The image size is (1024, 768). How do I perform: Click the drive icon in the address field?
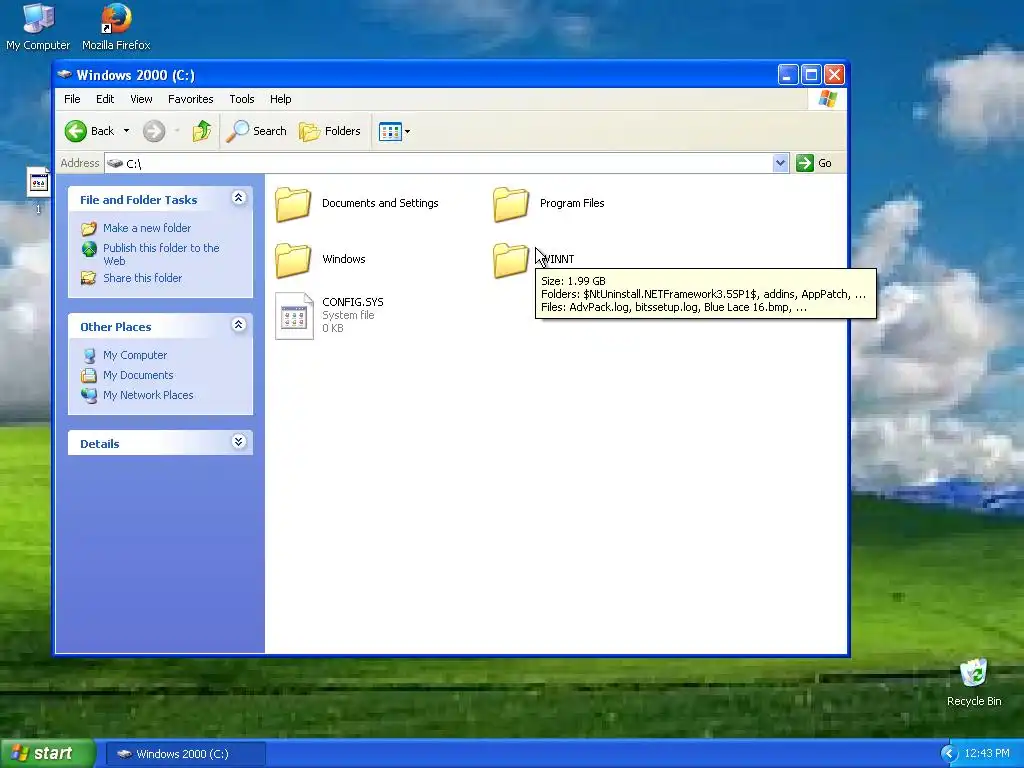(115, 163)
